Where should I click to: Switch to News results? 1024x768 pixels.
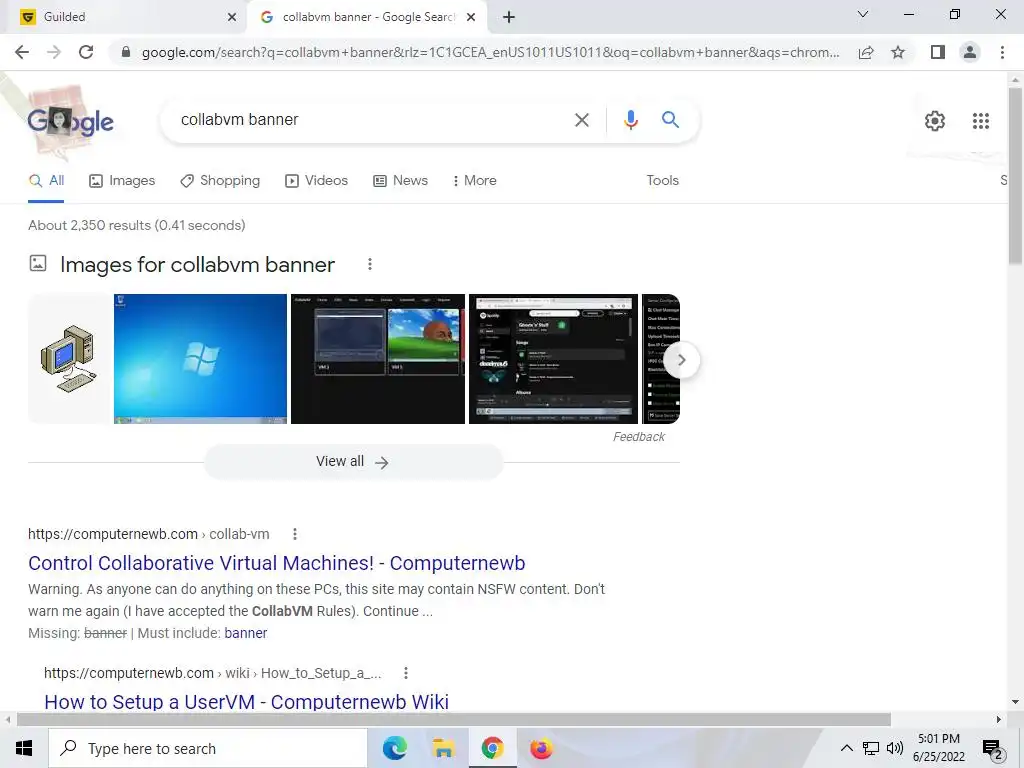(400, 181)
